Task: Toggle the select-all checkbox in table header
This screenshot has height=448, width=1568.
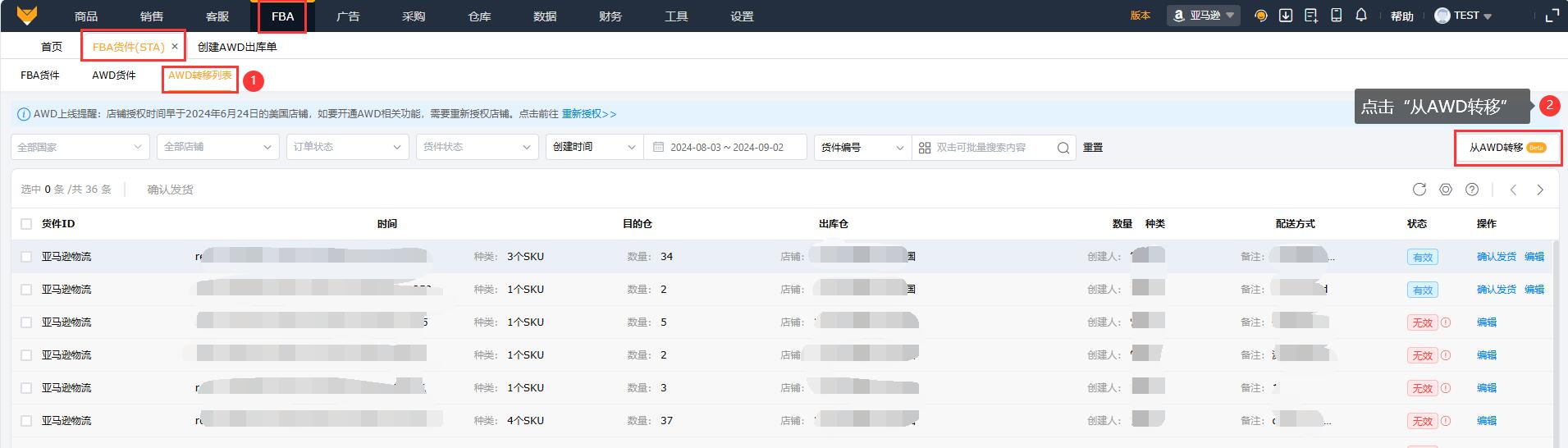Action: click(26, 224)
